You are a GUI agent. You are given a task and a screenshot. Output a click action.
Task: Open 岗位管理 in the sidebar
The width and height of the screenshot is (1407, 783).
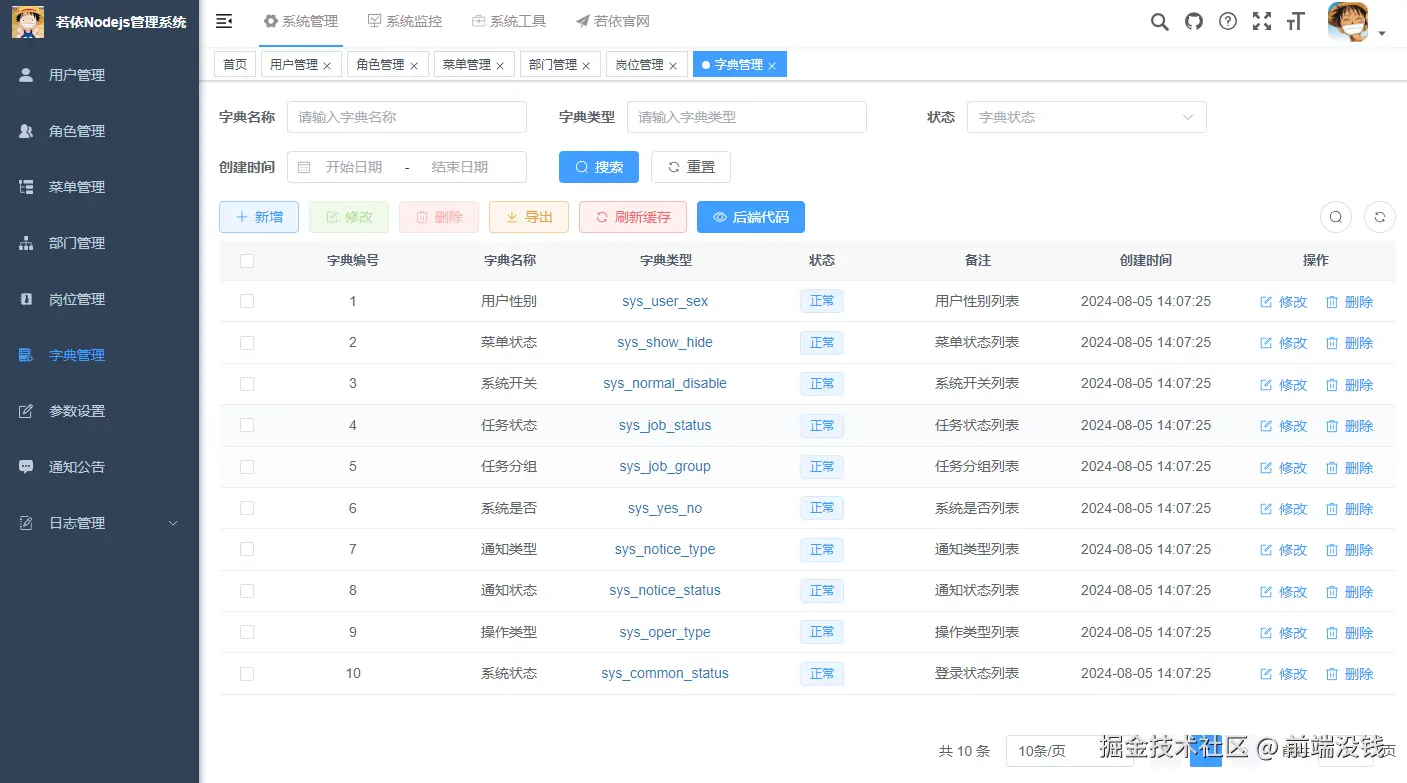point(99,299)
